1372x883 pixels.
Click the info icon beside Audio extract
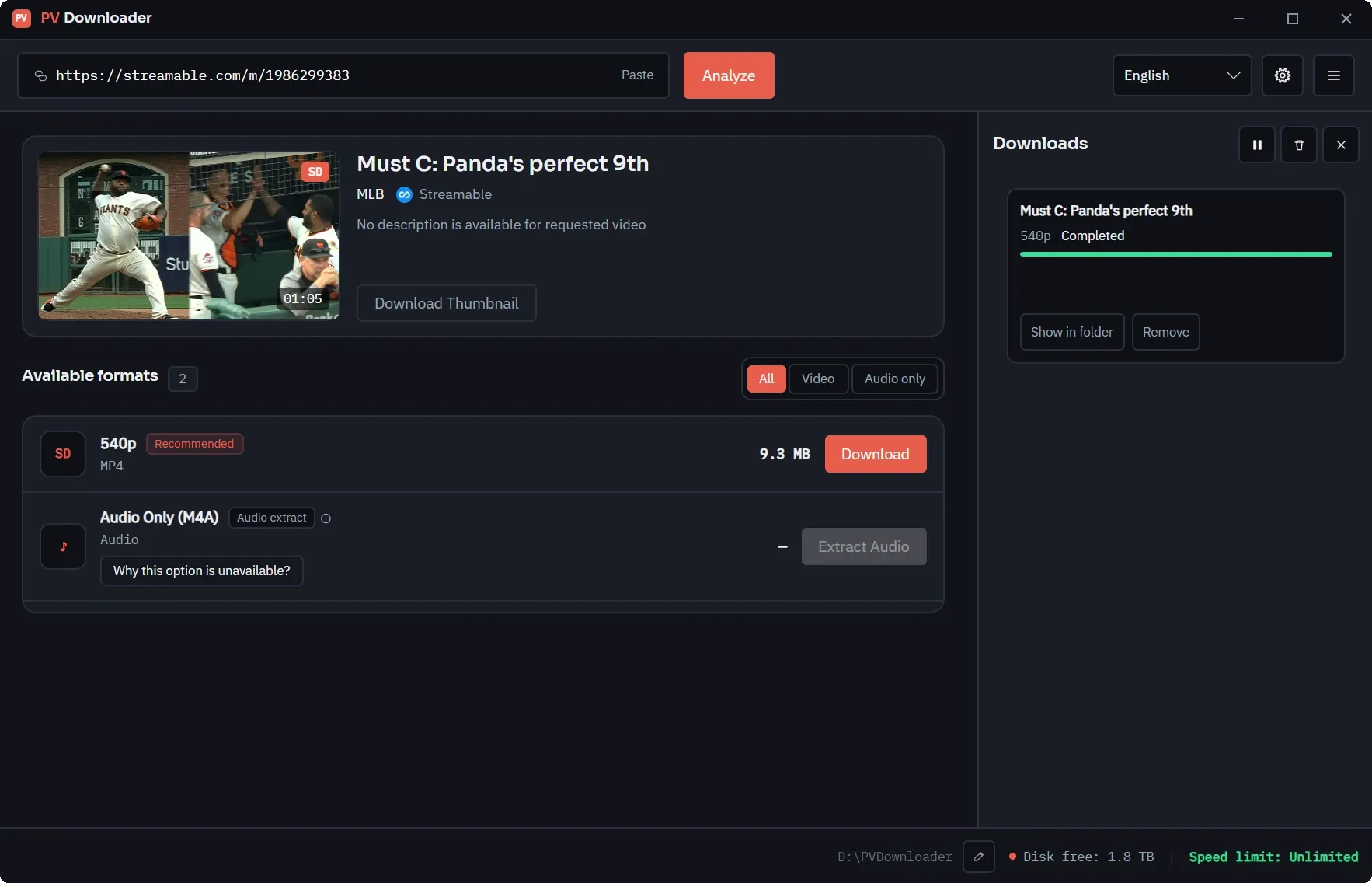coord(326,518)
